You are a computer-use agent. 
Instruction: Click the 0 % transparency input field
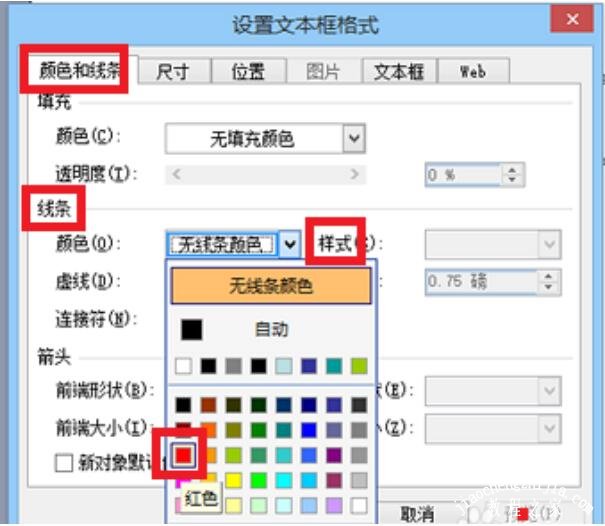[x=463, y=175]
